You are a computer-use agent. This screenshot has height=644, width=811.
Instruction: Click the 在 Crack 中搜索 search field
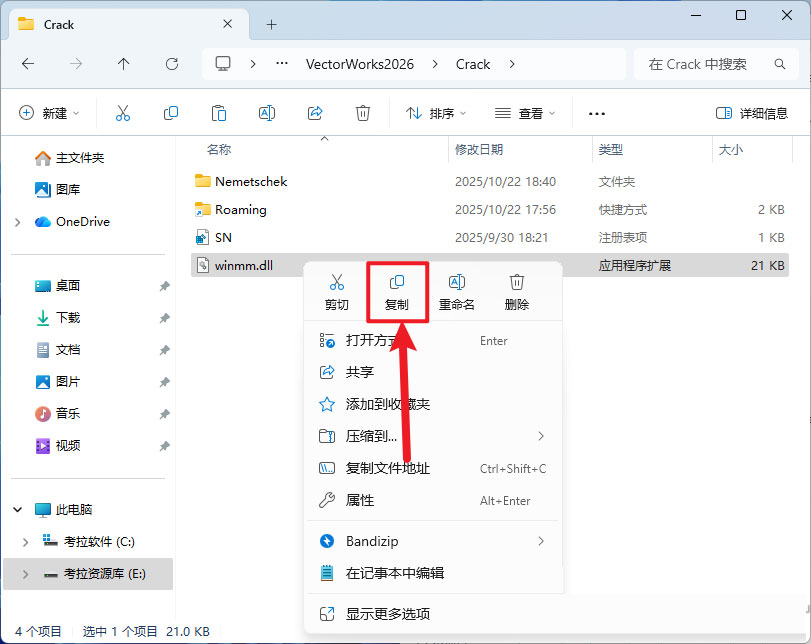tap(716, 64)
